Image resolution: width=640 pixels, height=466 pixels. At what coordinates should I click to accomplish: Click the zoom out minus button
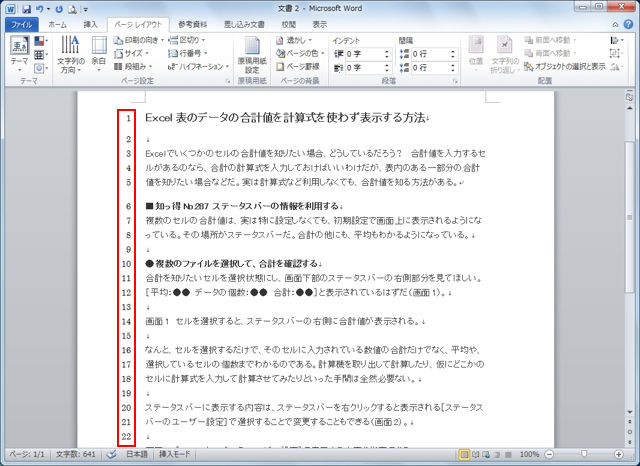[x=549, y=454]
